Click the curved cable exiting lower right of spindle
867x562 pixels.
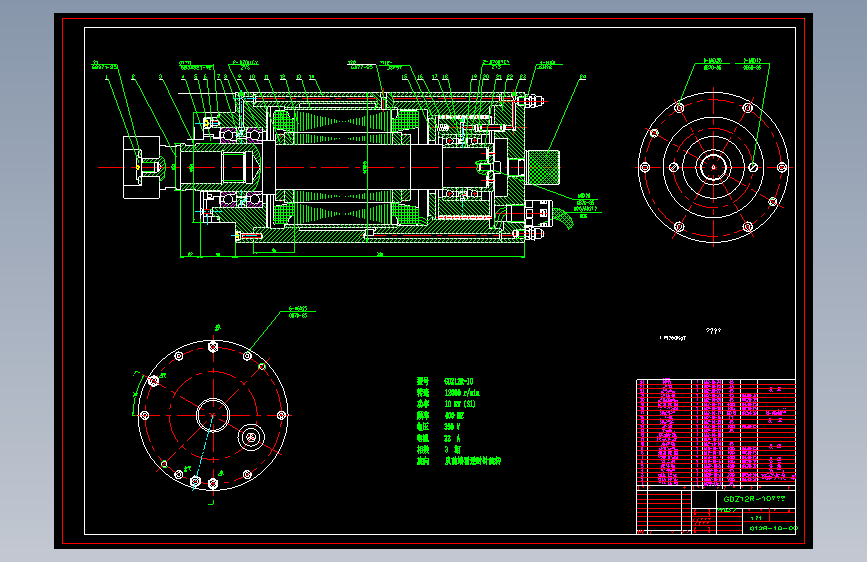[x=562, y=218]
